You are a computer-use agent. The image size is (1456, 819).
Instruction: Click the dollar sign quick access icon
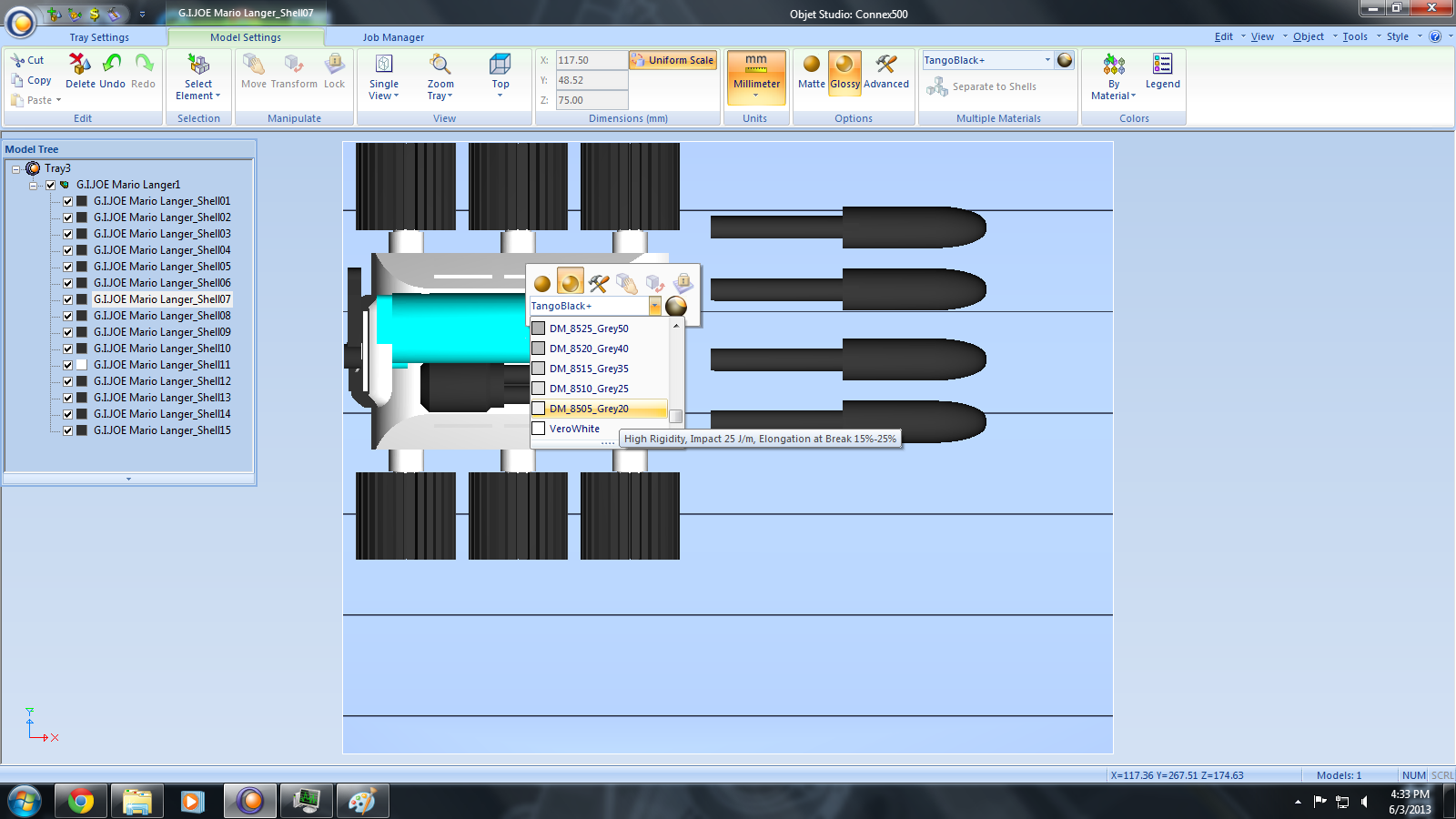pyautogui.click(x=95, y=14)
